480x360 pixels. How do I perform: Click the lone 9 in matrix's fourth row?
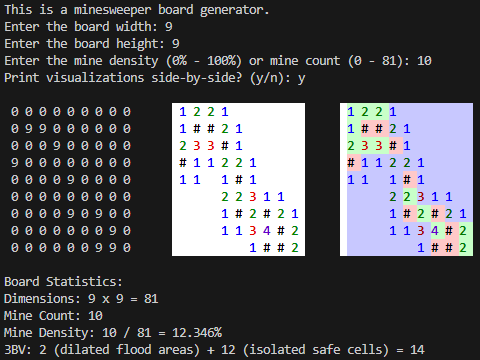(15, 163)
